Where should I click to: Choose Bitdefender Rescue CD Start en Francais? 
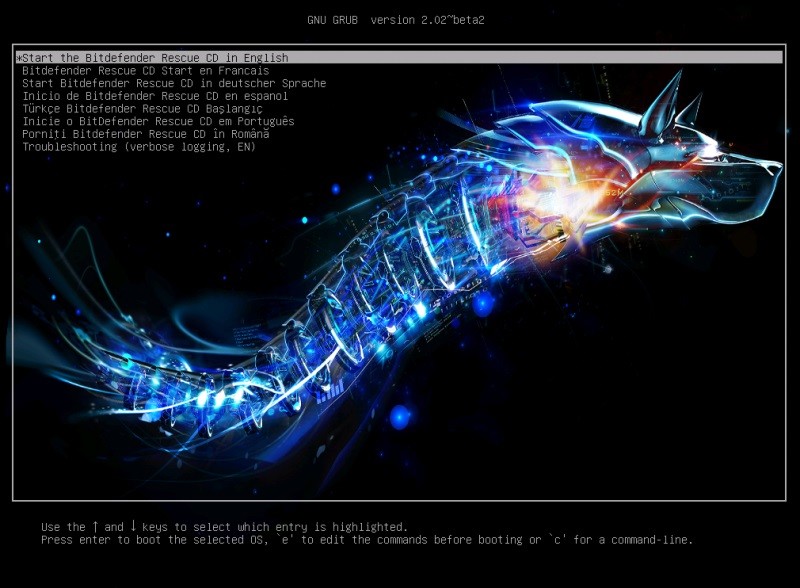[145, 70]
